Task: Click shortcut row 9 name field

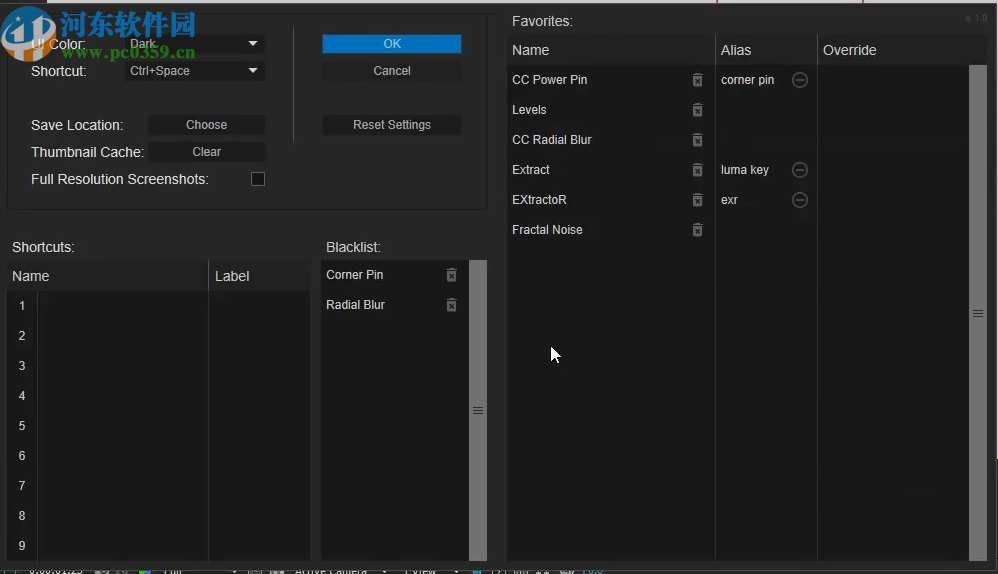Action: click(x=123, y=546)
